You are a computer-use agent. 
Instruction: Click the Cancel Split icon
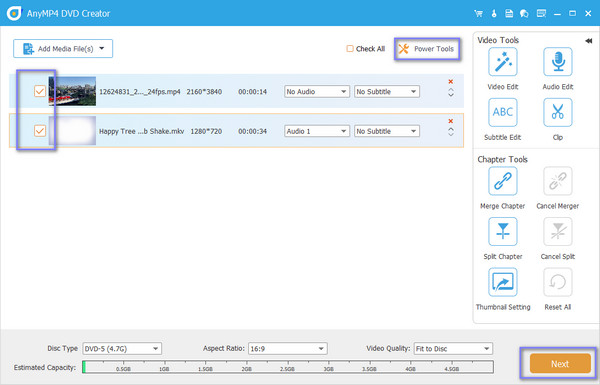pyautogui.click(x=558, y=232)
